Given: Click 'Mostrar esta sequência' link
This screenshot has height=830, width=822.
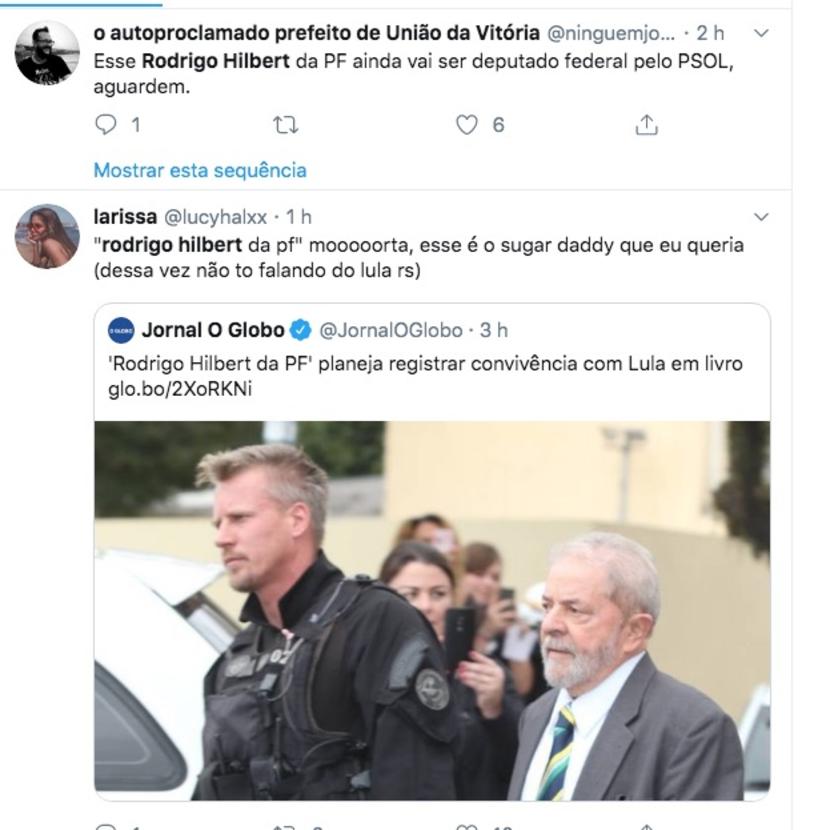Looking at the screenshot, I should [x=200, y=170].
